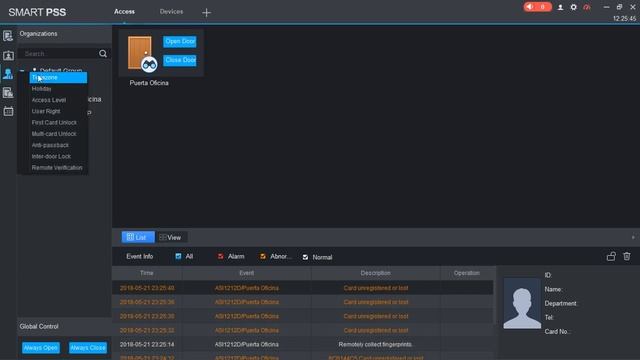Open the user account icon
The image size is (640, 360).
[x=560, y=7]
